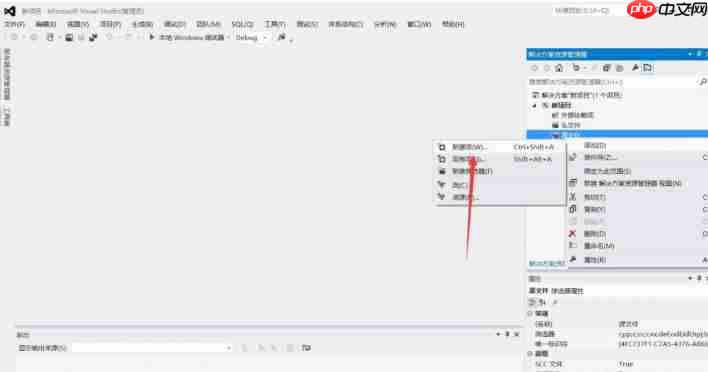This screenshot has height=372, width=708.
Task: Click the New Filter folder icon in the submenu
Action: (442, 171)
